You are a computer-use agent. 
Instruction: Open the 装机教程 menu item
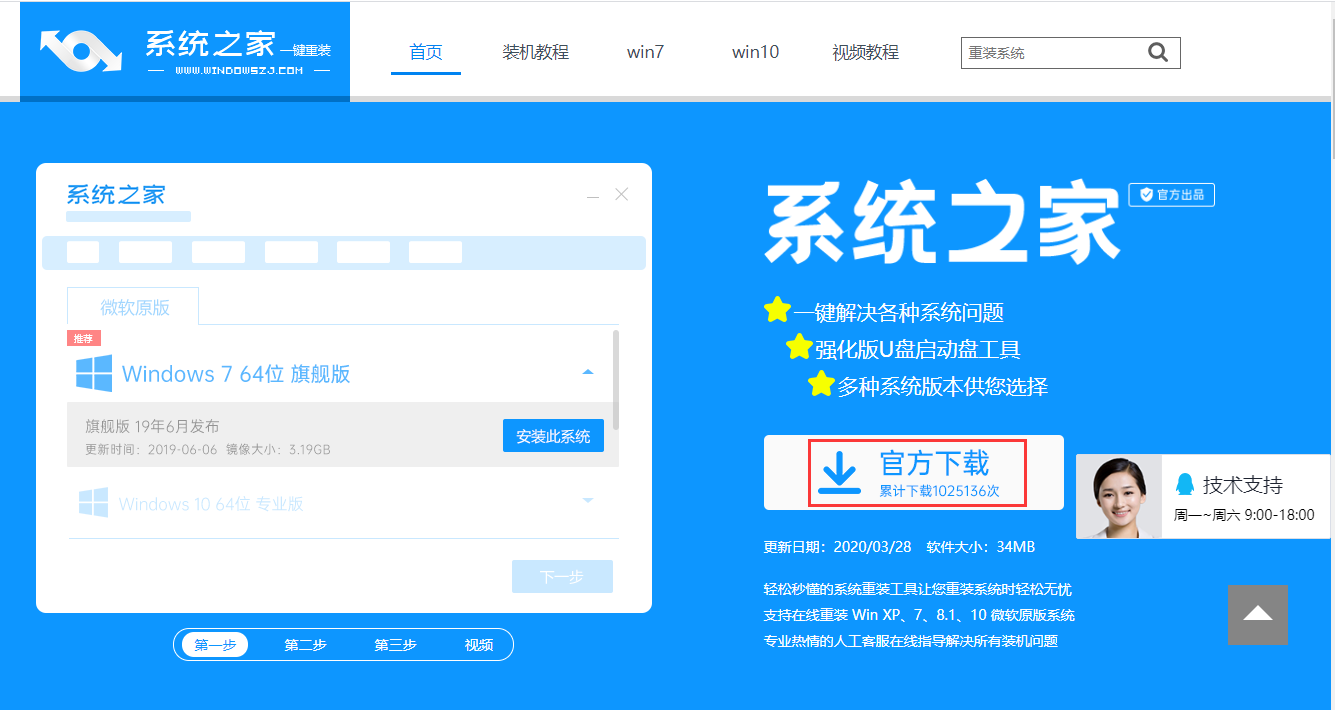pos(536,52)
